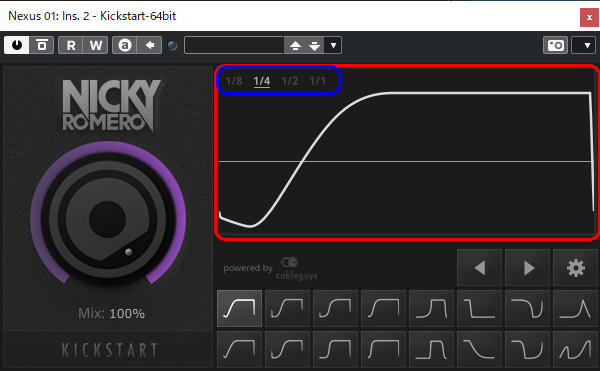Select the 1/2 timing option
The image size is (600, 371).
[290, 81]
